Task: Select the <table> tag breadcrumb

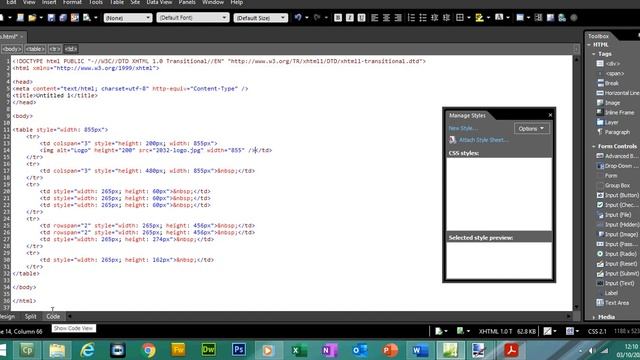Action: tap(35, 49)
